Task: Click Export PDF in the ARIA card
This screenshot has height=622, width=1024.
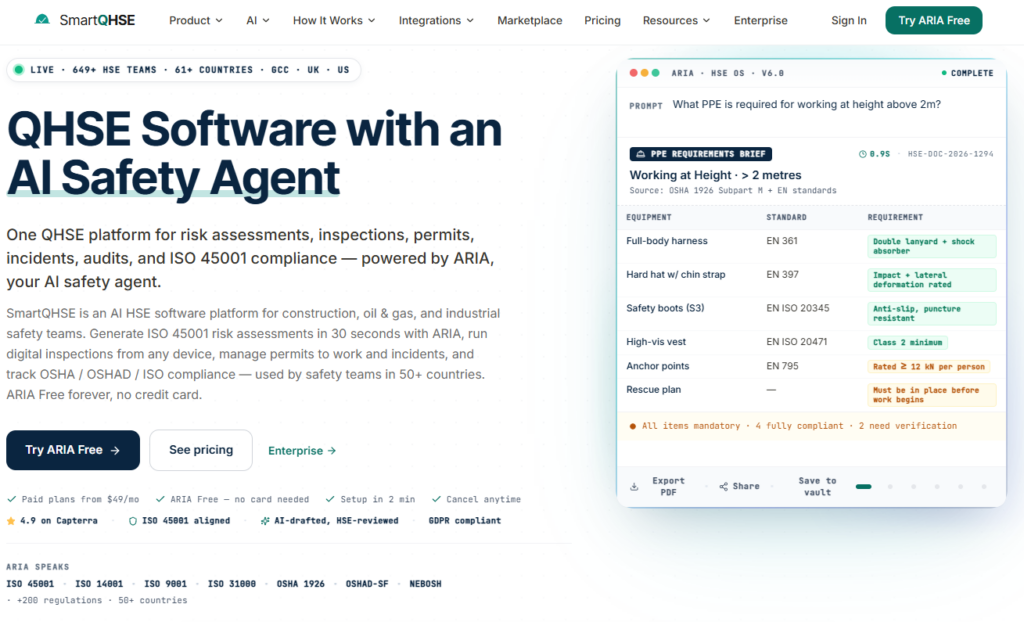Action: 658,486
